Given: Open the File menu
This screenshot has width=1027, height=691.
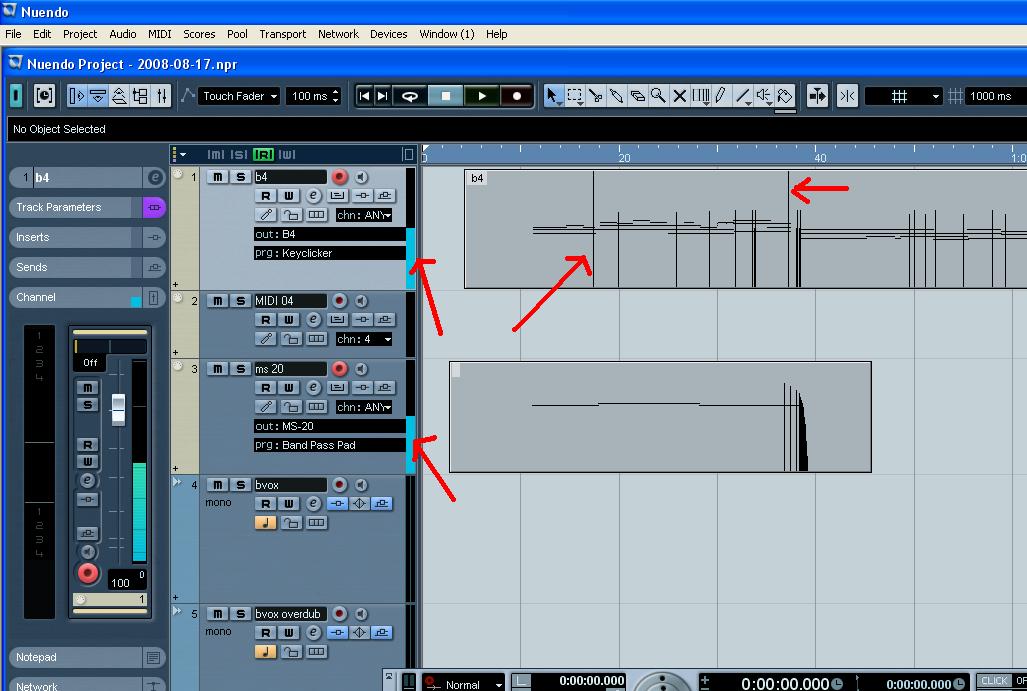Looking at the screenshot, I should coord(13,34).
